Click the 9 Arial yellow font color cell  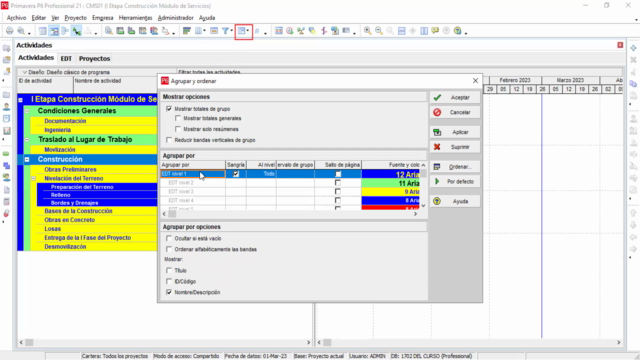(391, 192)
